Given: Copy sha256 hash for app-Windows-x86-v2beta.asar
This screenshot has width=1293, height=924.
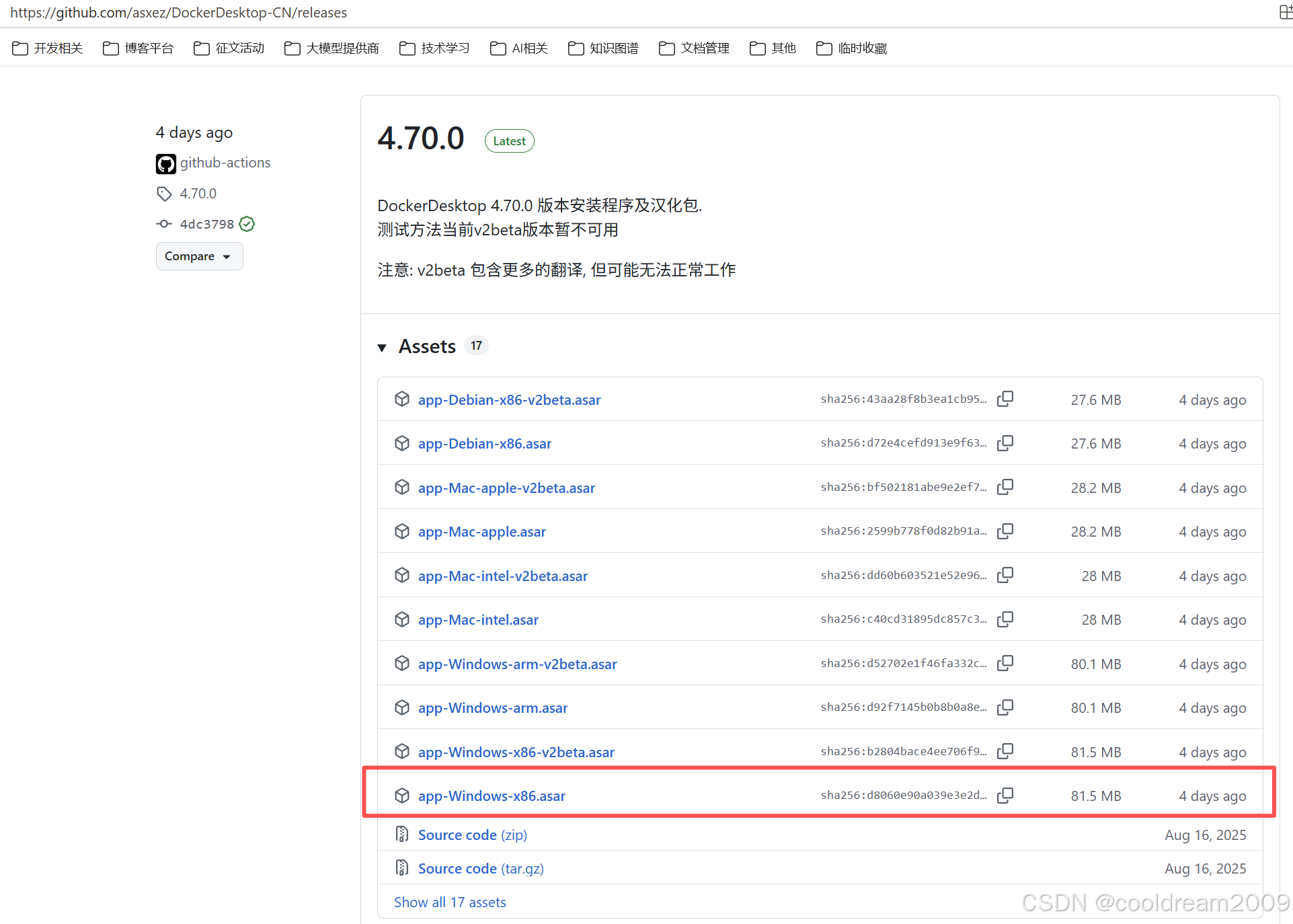Looking at the screenshot, I should (x=1005, y=751).
